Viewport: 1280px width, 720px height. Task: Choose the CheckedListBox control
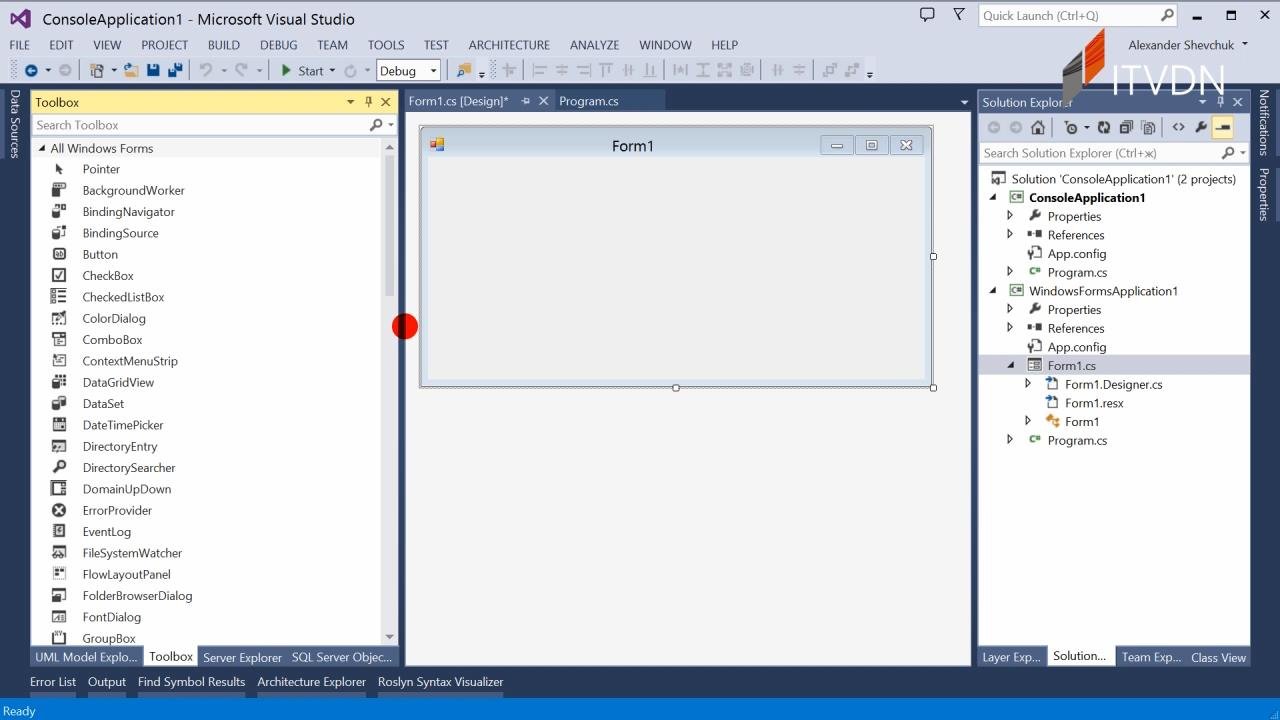point(123,297)
